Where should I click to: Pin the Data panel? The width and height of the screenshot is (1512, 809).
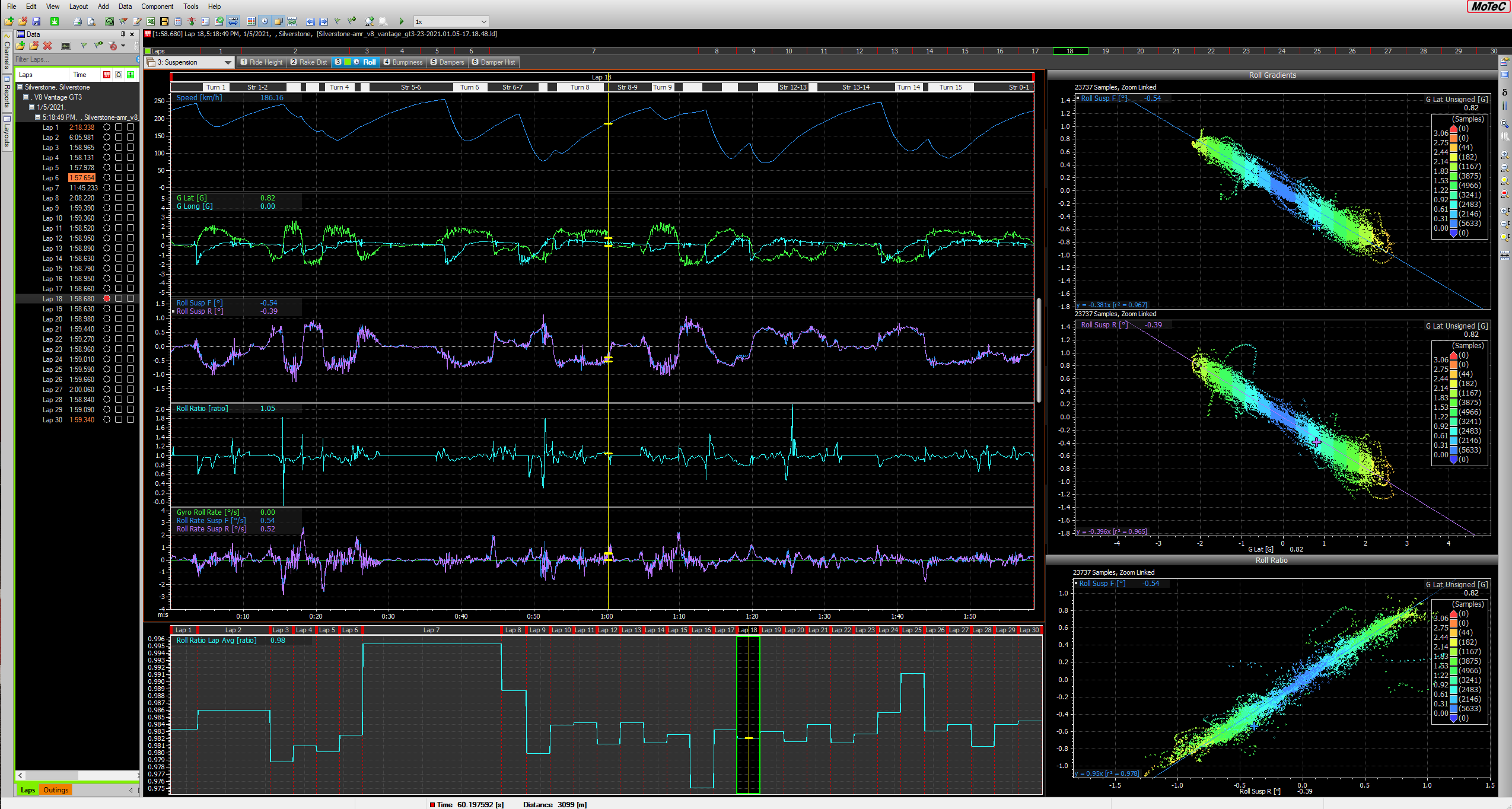pyautogui.click(x=123, y=34)
